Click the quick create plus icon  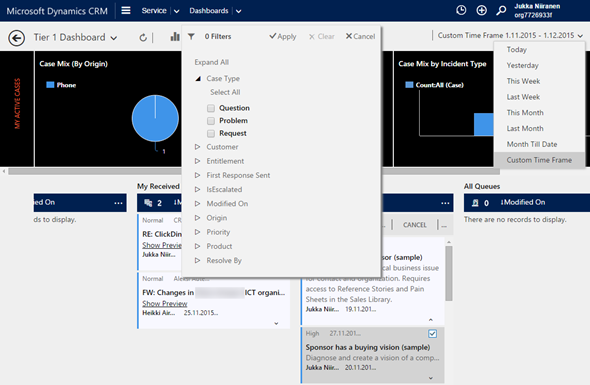click(481, 10)
